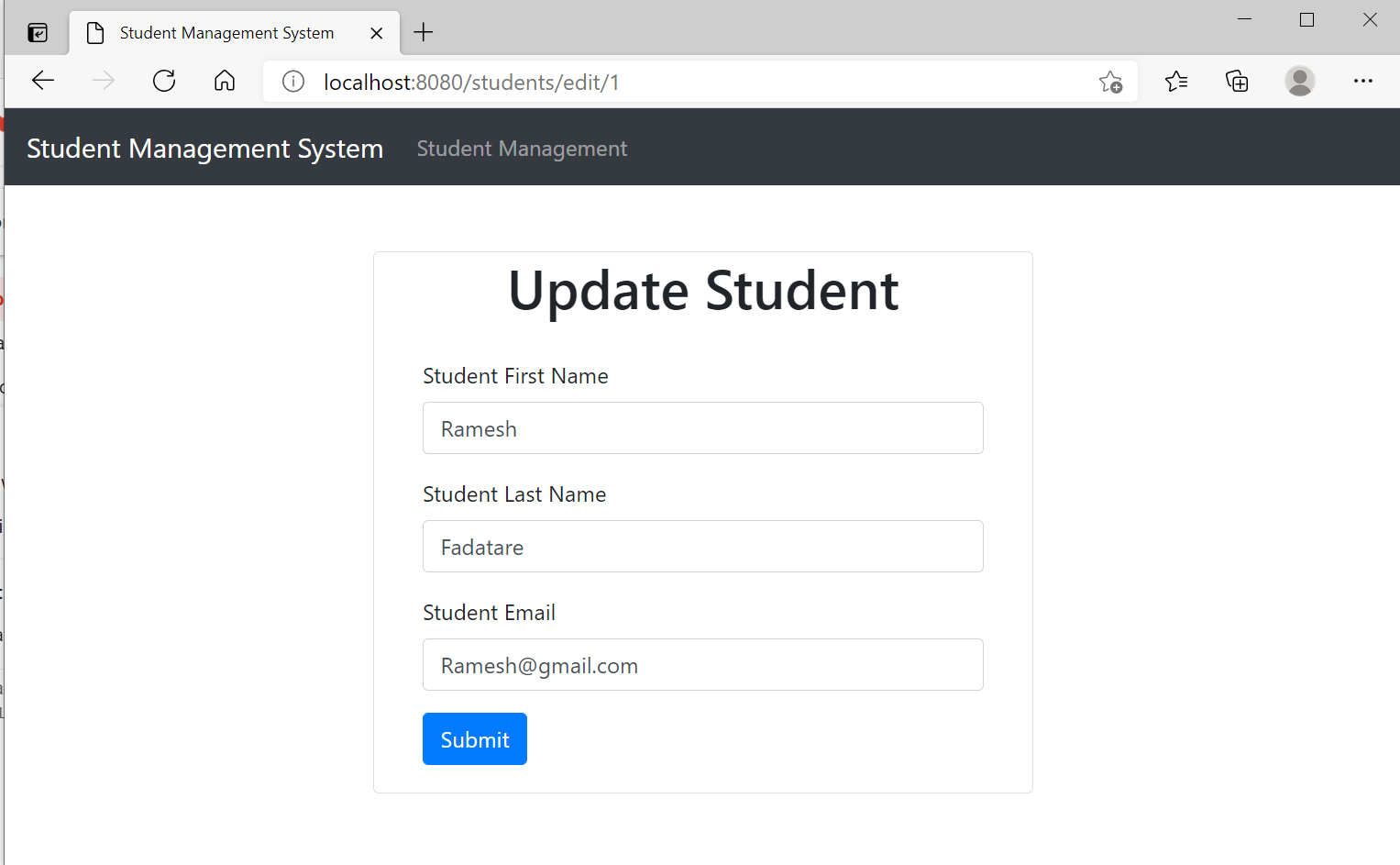1400x865 pixels.
Task: Open the tab actions menu icon
Action: [38, 33]
